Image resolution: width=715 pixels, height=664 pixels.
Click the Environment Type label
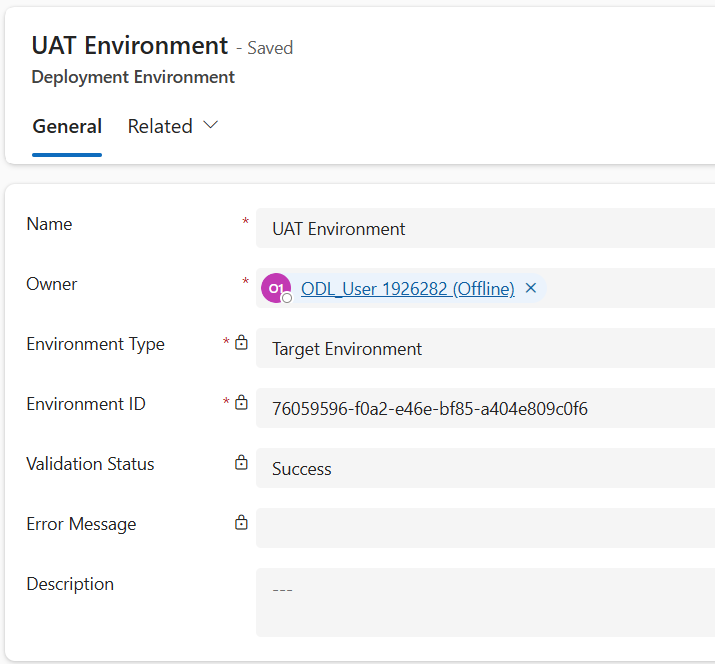95,344
